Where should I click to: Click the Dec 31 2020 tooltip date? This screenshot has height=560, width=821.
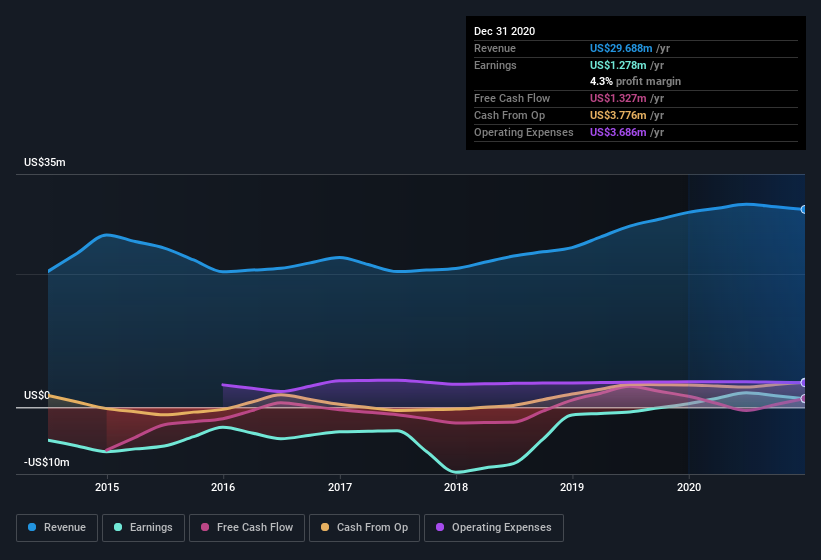(x=504, y=31)
